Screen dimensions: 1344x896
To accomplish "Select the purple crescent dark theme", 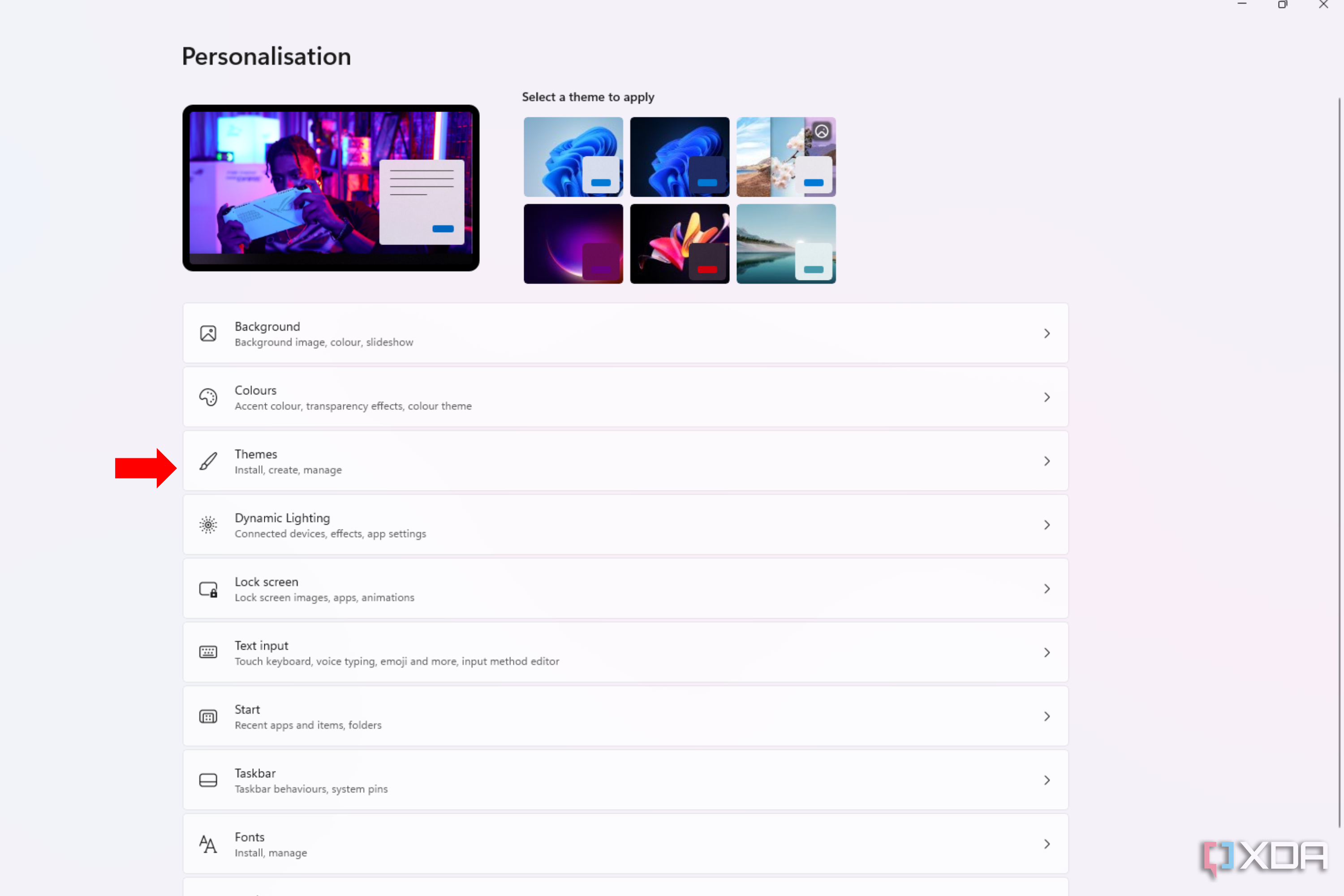I will pyautogui.click(x=573, y=243).
